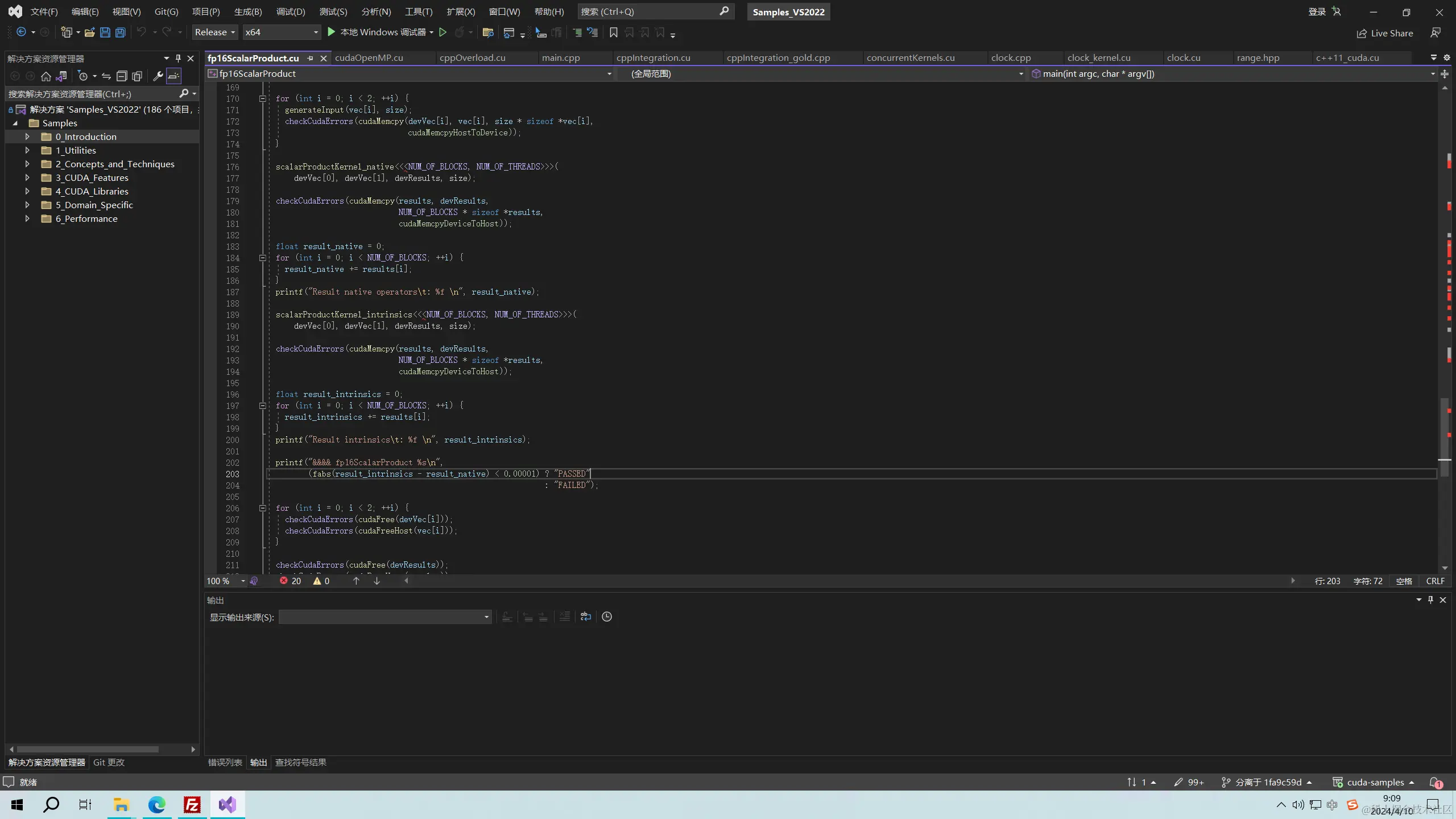This screenshot has width=1456, height=819.
Task: Click the clock icon in Output panel toolbar
Action: (607, 617)
